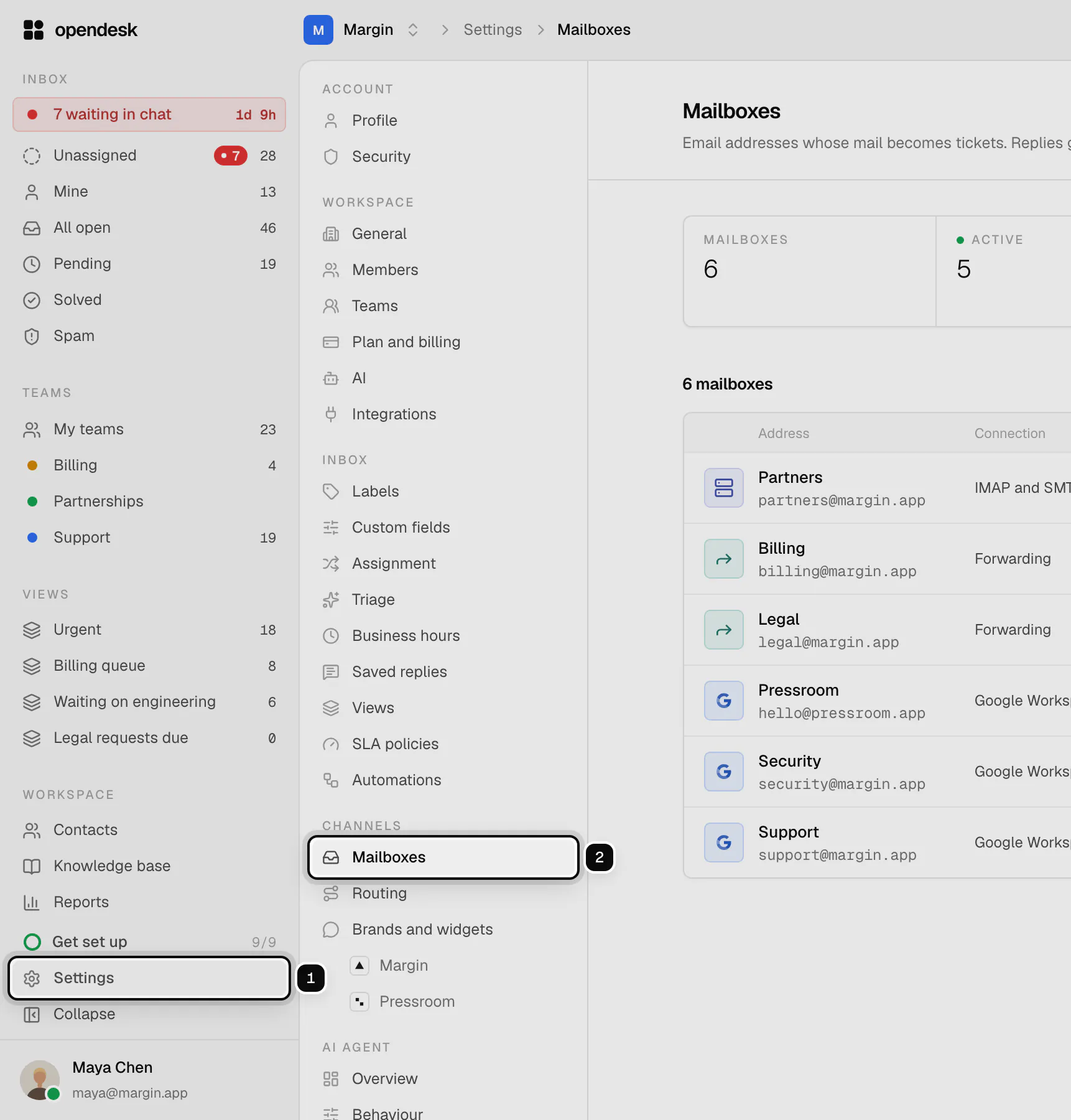The width and height of the screenshot is (1071, 1120).
Task: Open the AI robot icon settings
Action: [x=331, y=378]
